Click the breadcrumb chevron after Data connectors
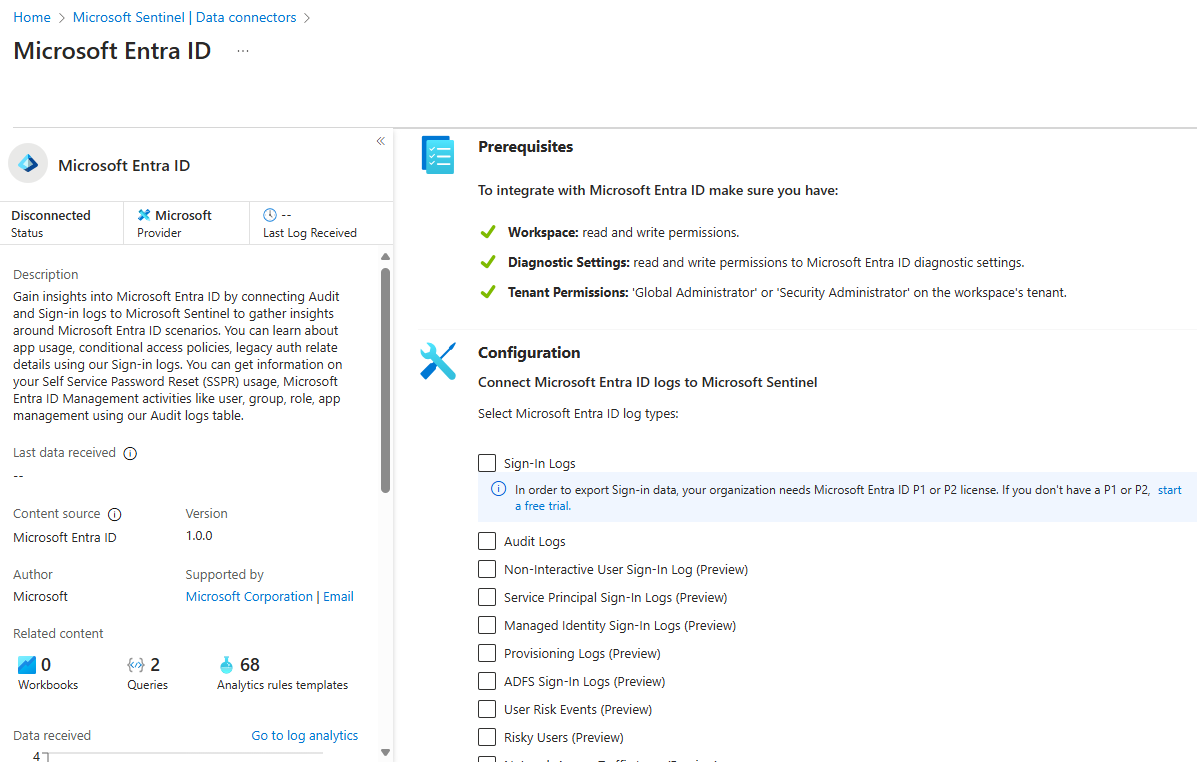 (x=307, y=17)
